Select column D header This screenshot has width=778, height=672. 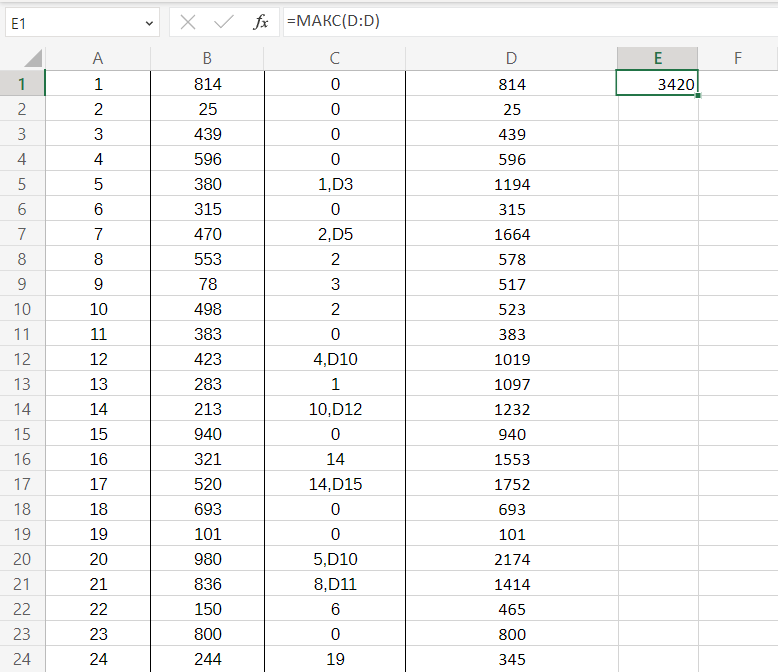point(512,58)
